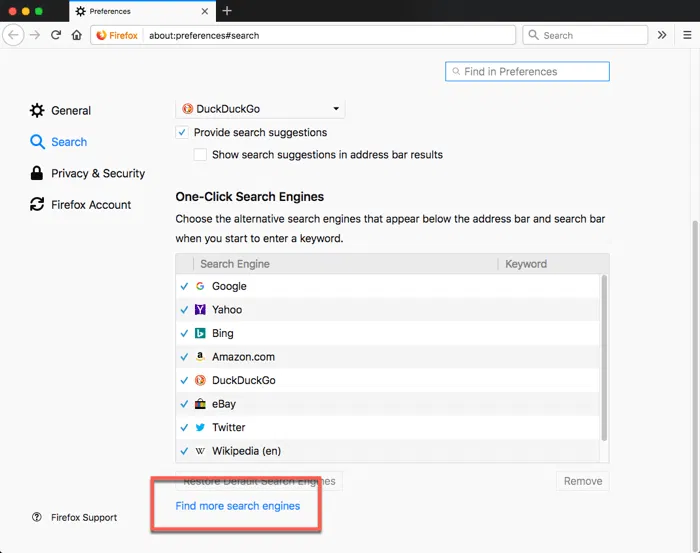Select the Preferences browser tab
Viewport: 700px width, 553px height.
coord(142,11)
